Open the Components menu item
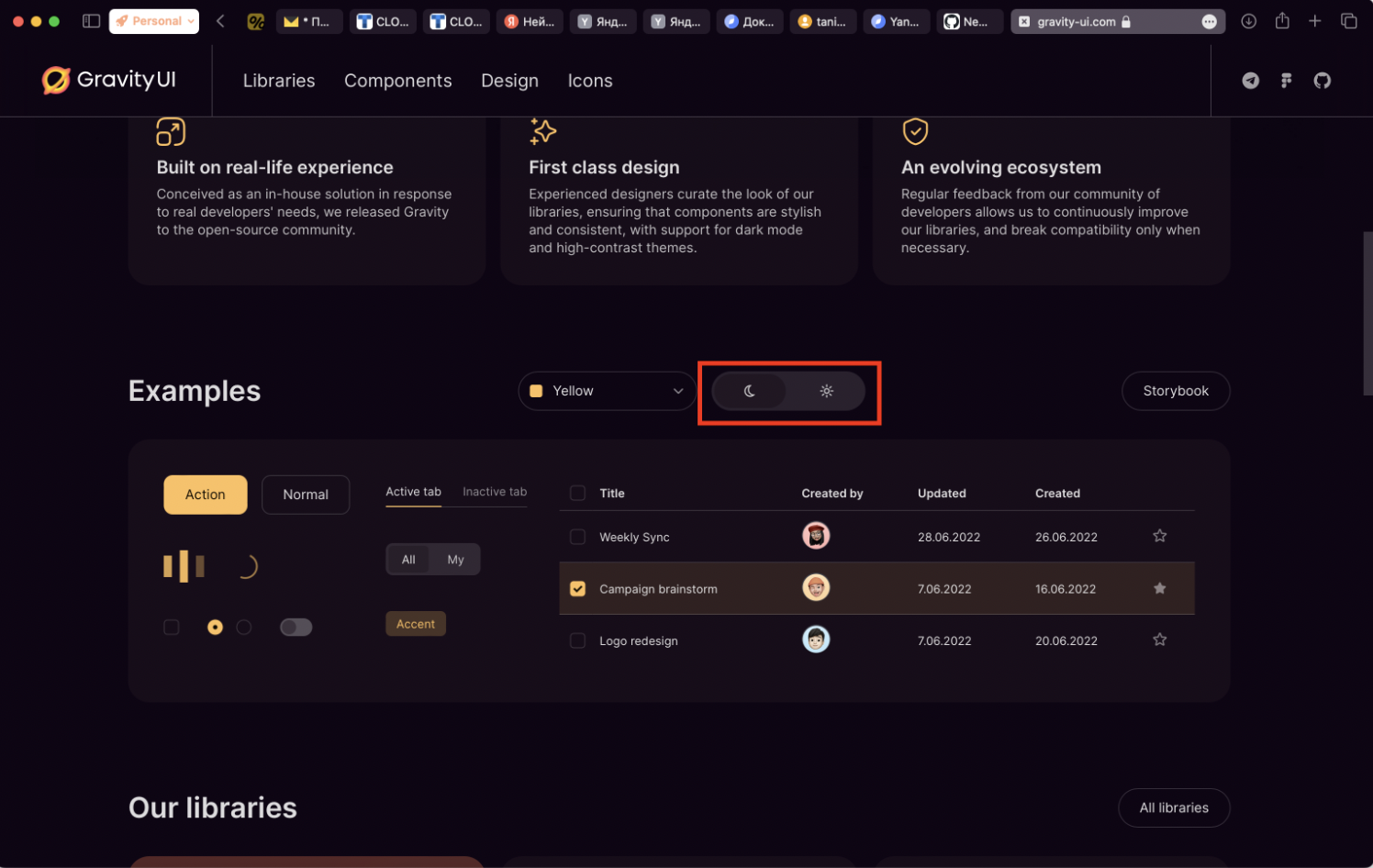The image size is (1373, 868). pyautogui.click(x=397, y=81)
